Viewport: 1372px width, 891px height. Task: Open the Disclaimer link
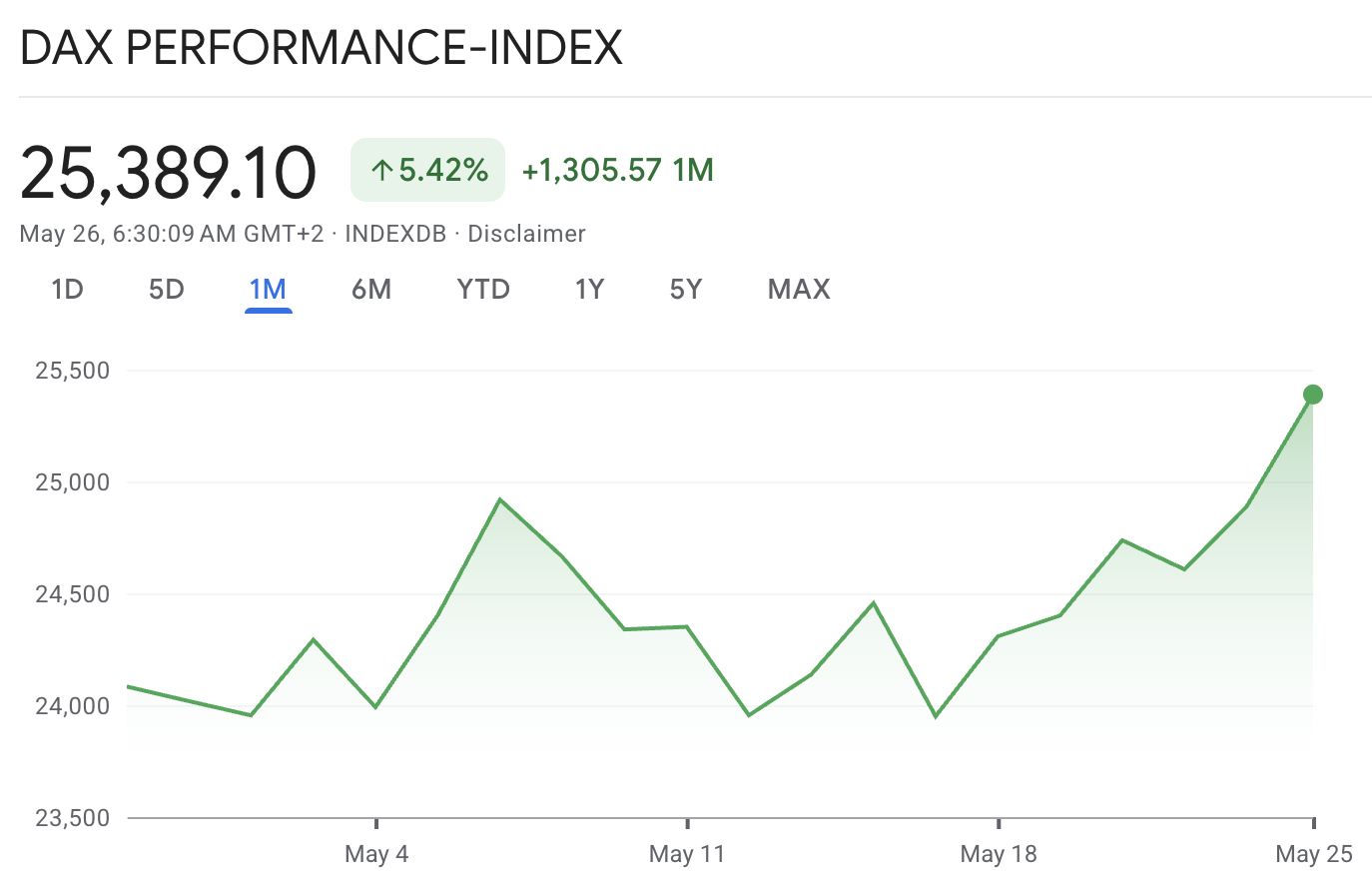pyautogui.click(x=526, y=234)
